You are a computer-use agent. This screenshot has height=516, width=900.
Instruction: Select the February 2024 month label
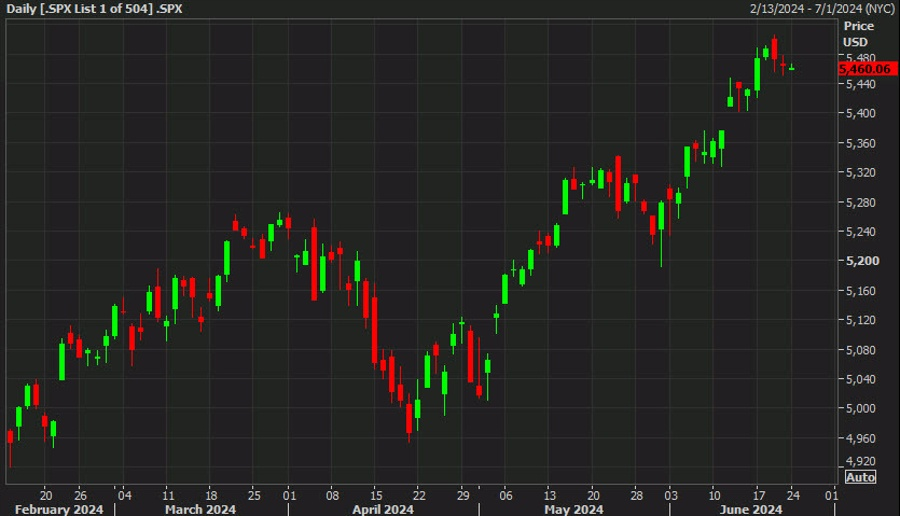coord(59,509)
